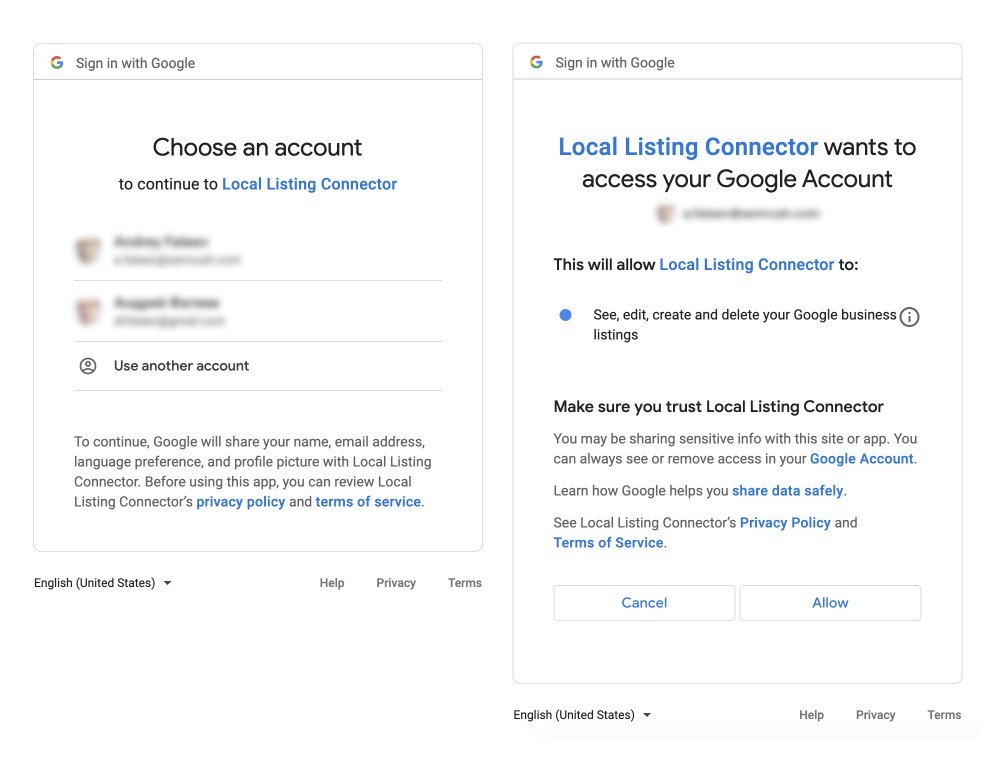Click the Cancel button

644,602
